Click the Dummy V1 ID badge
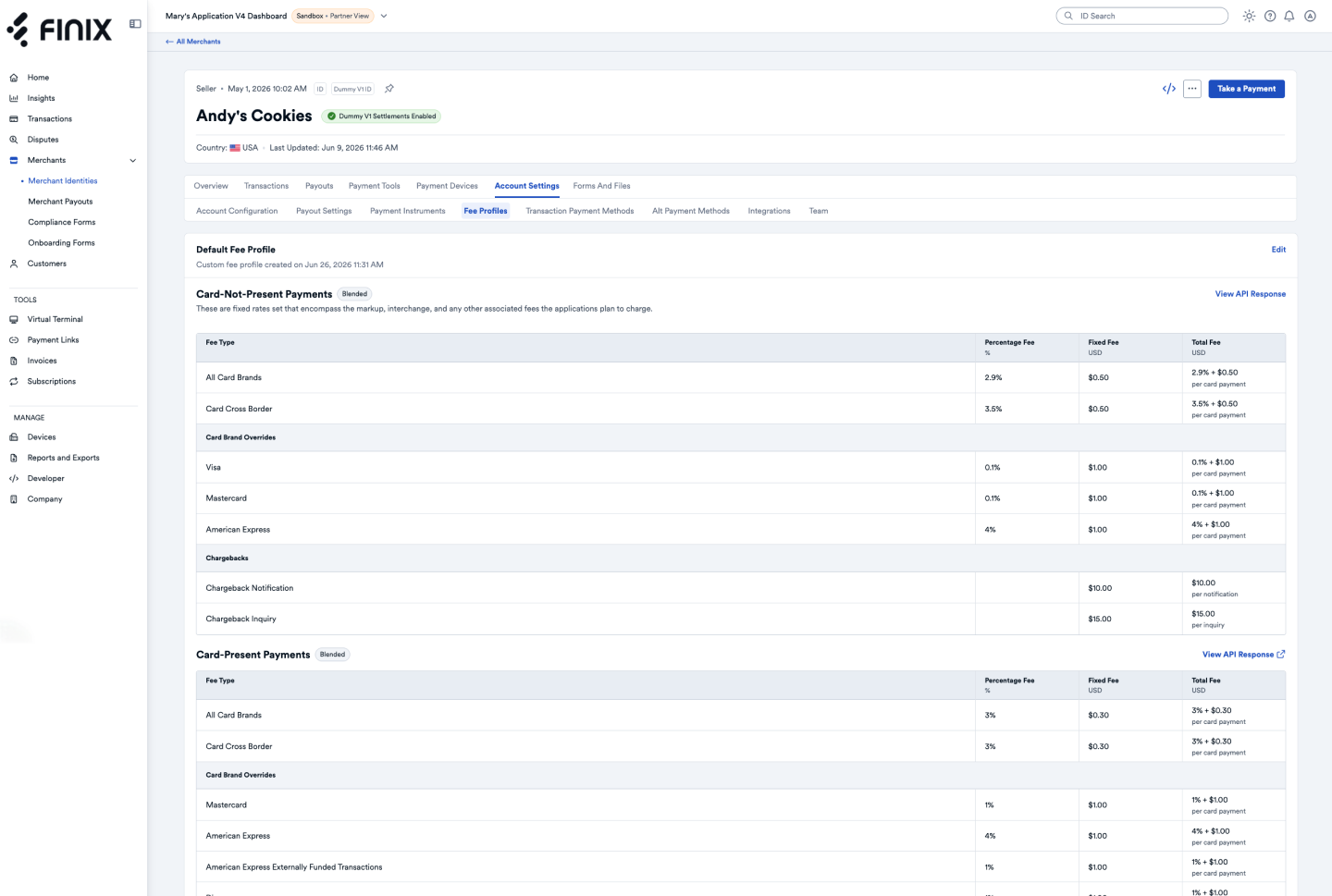Screen dimensions: 1332x896 coord(352,89)
